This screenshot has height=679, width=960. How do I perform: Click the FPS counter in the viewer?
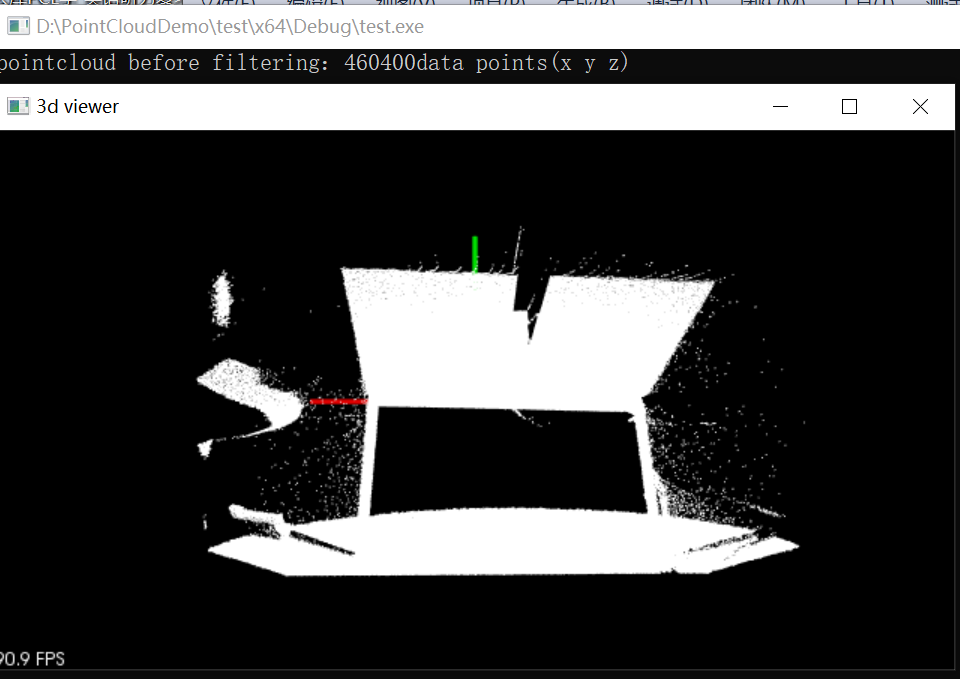coord(32,659)
